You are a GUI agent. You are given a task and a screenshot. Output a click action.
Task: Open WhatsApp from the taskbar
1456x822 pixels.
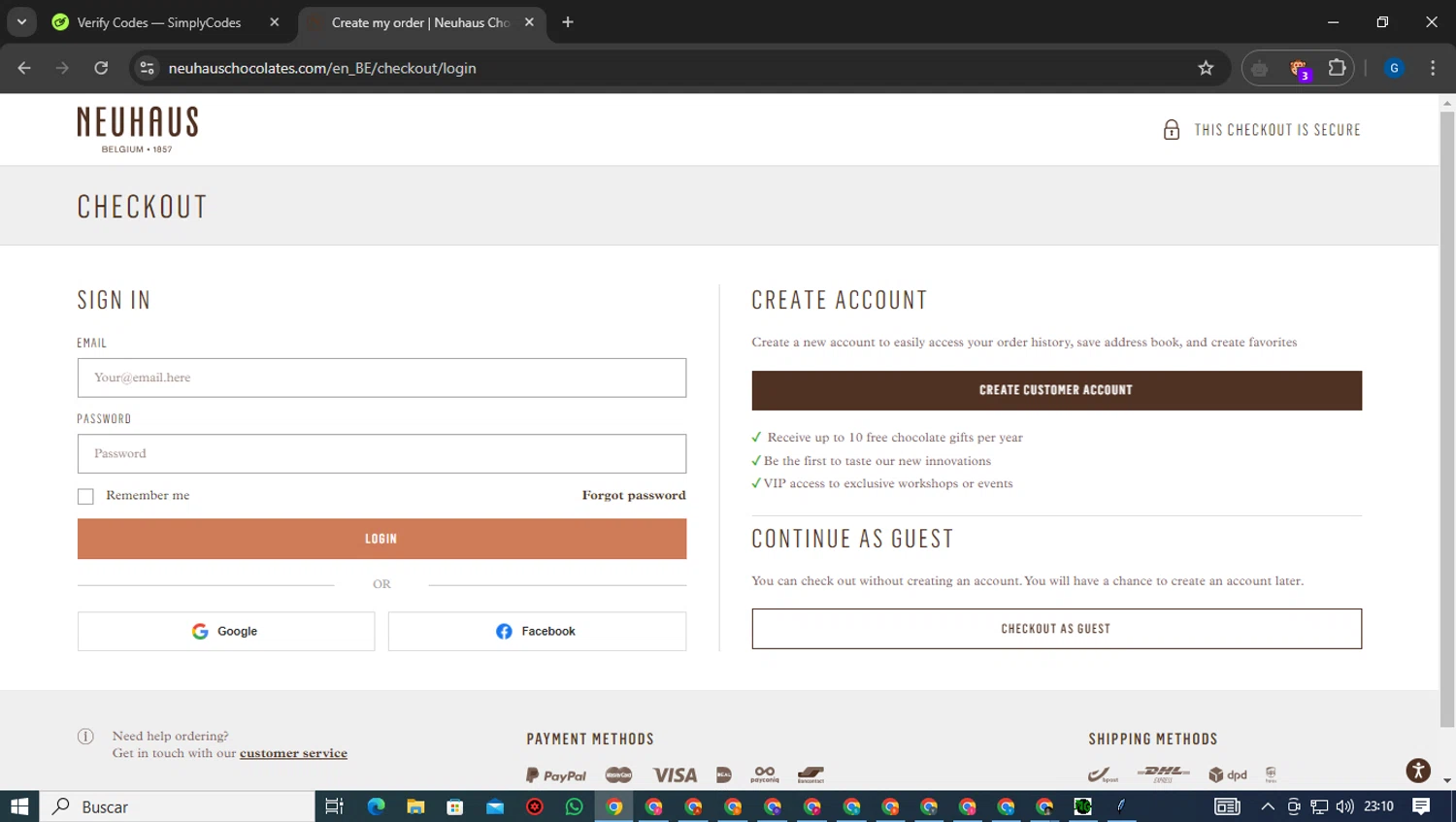tap(574, 806)
